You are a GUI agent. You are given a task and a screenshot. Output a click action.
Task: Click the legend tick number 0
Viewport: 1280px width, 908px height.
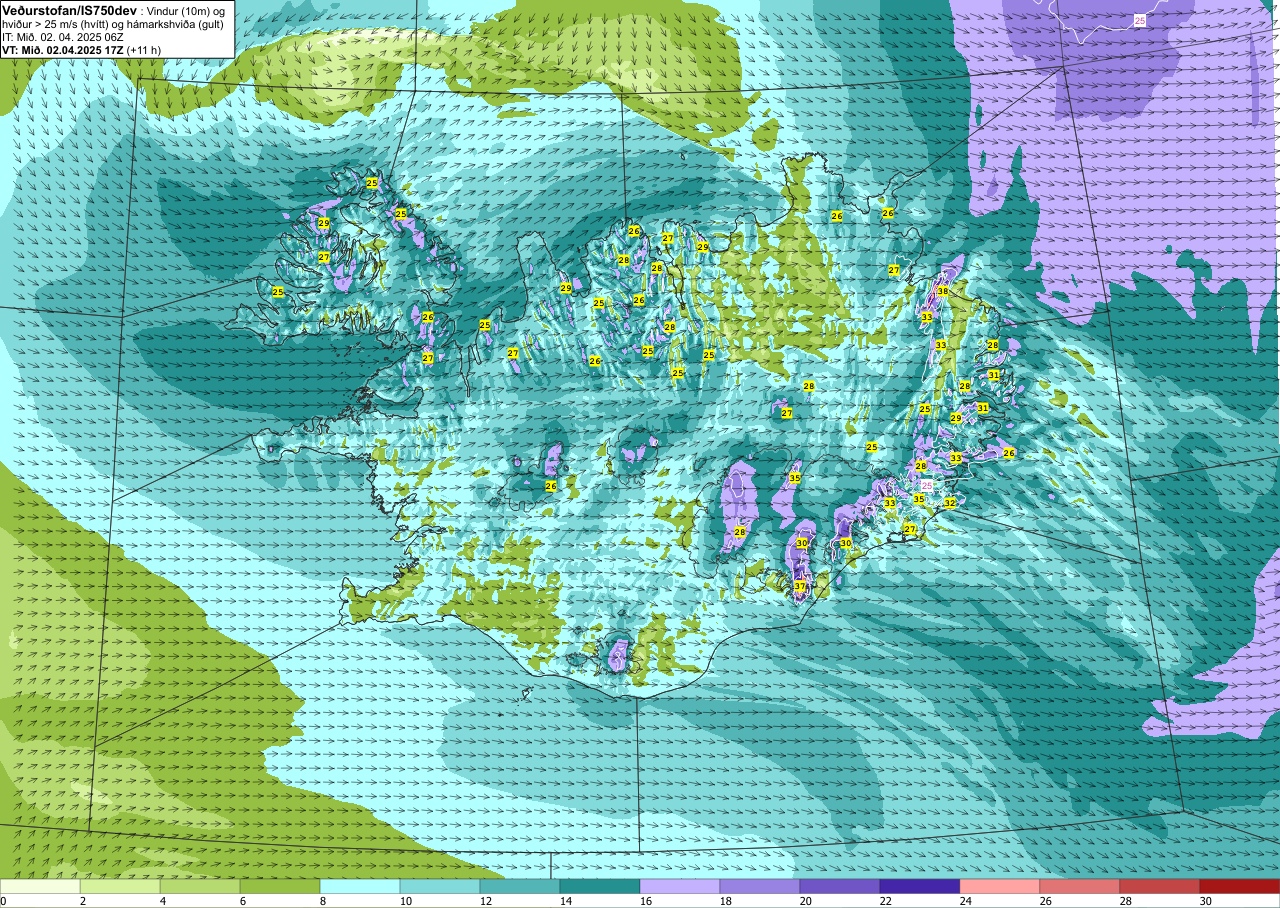point(3,901)
